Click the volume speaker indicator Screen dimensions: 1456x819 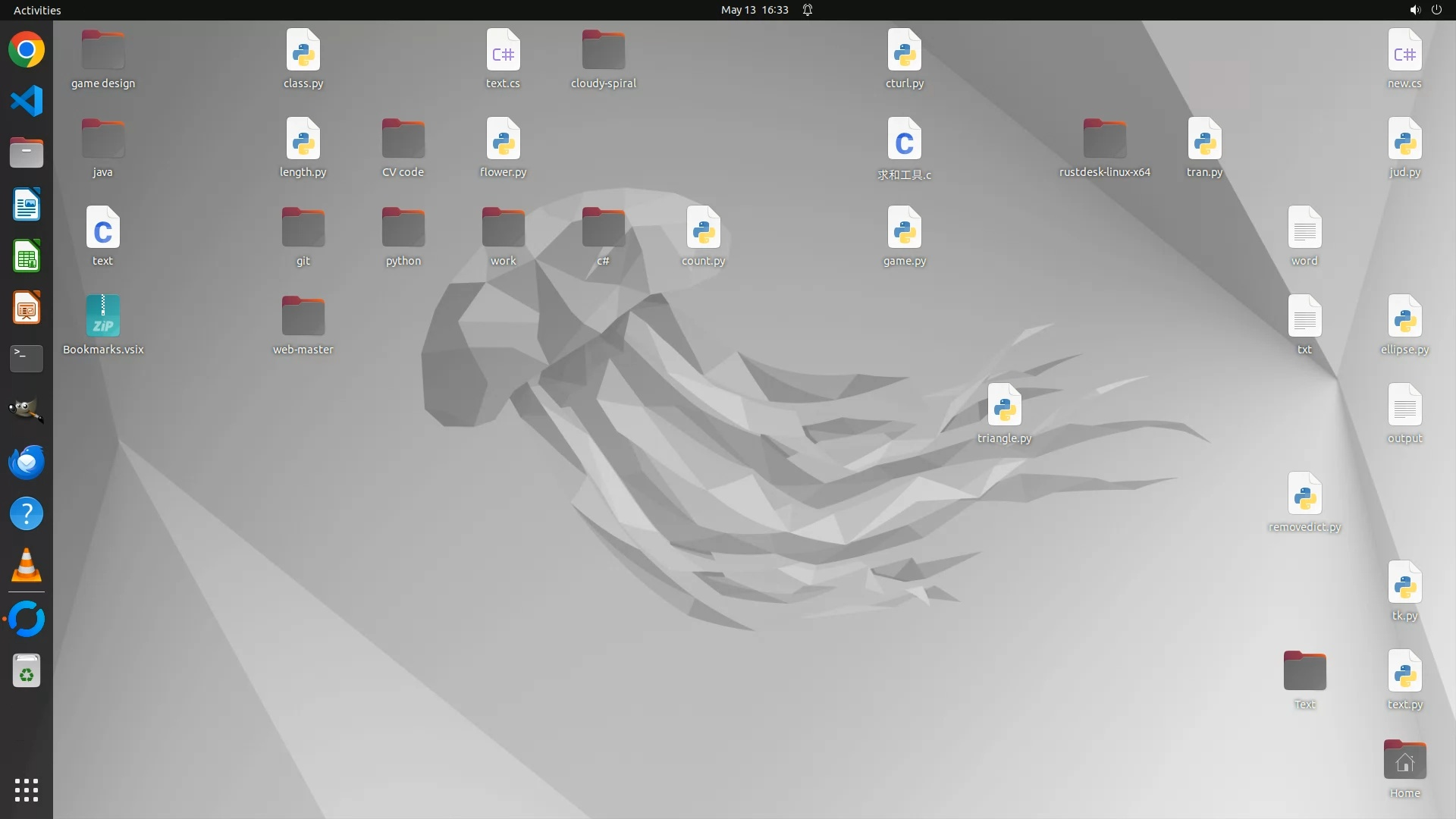pyautogui.click(x=1414, y=10)
